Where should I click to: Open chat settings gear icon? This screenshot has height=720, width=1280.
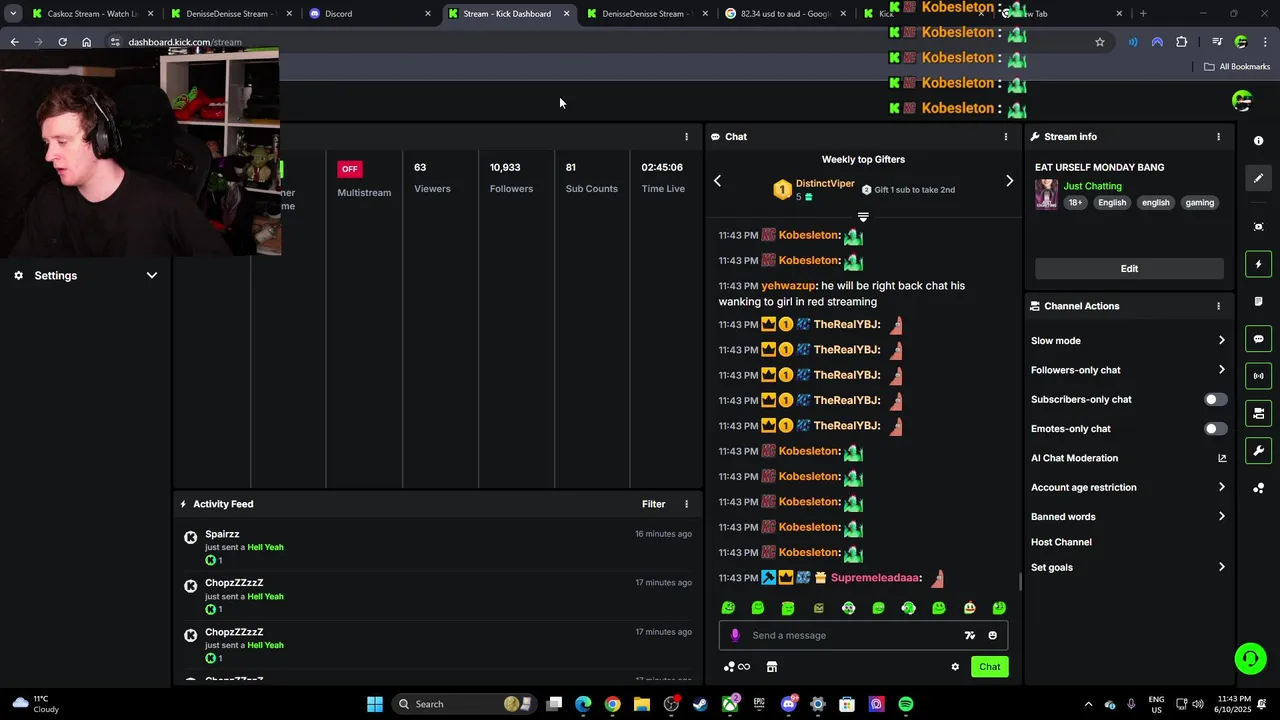(x=955, y=667)
